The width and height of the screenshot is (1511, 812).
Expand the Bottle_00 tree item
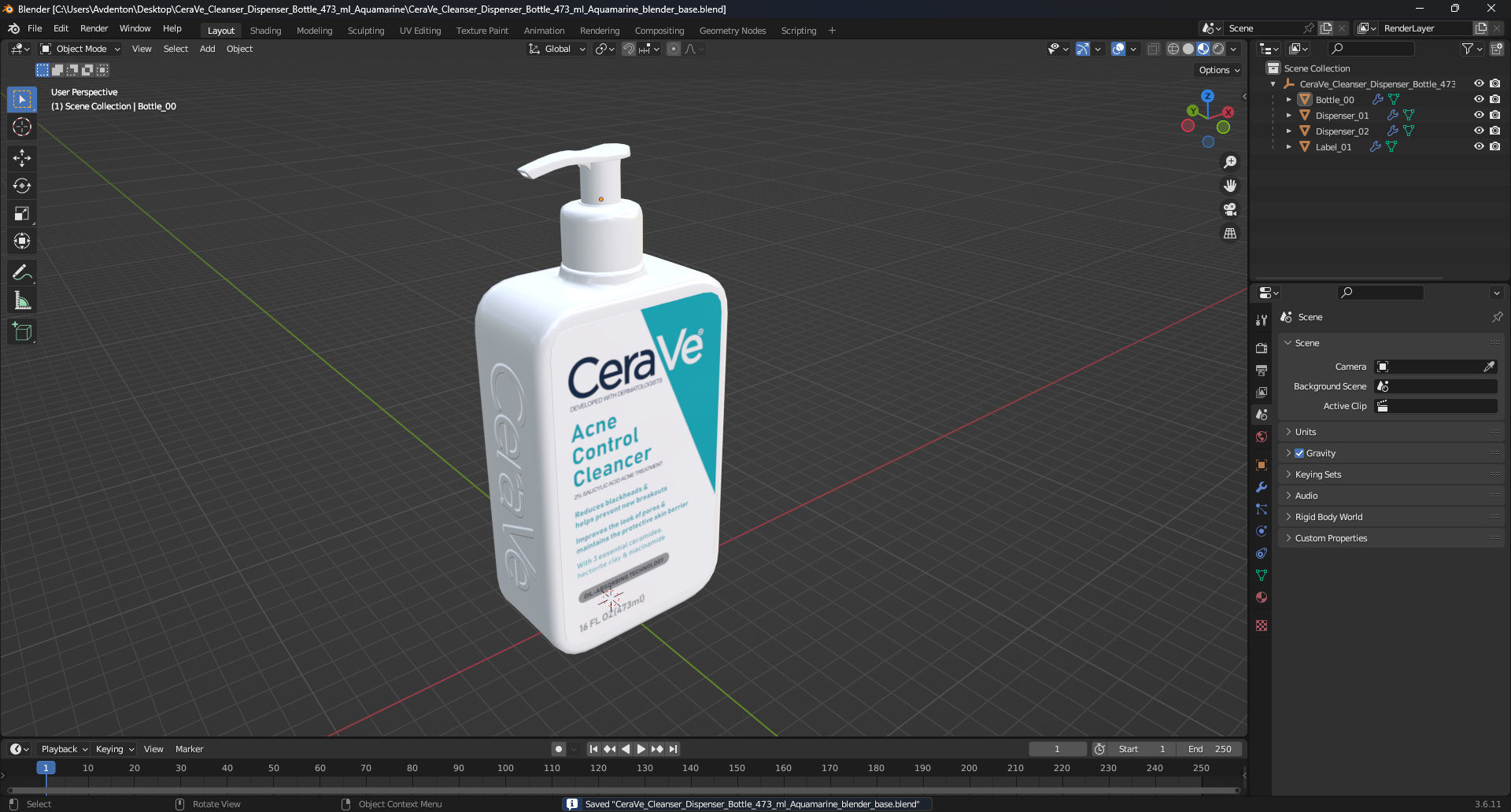pyautogui.click(x=1288, y=100)
